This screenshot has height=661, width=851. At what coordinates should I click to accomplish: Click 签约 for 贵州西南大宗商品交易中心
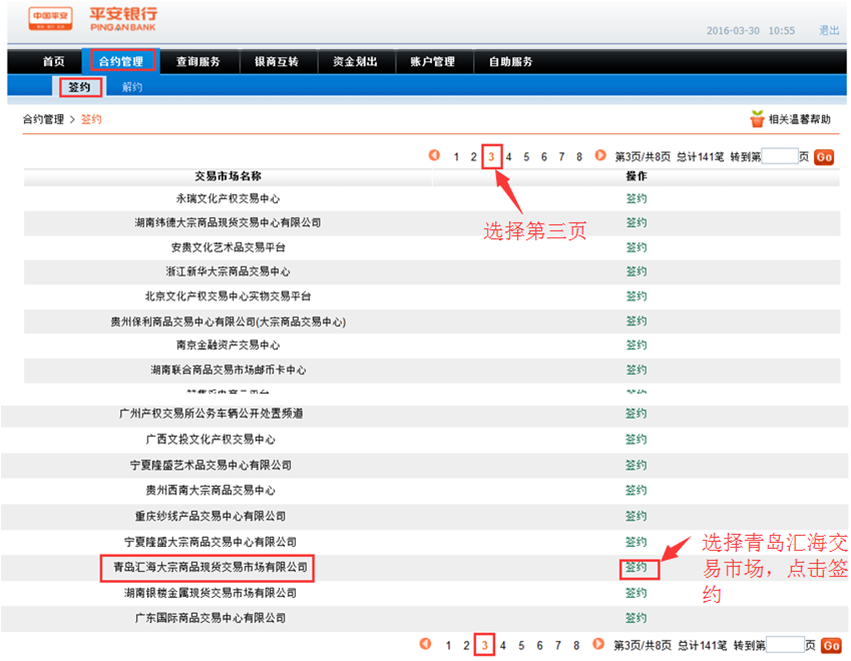[x=636, y=490]
